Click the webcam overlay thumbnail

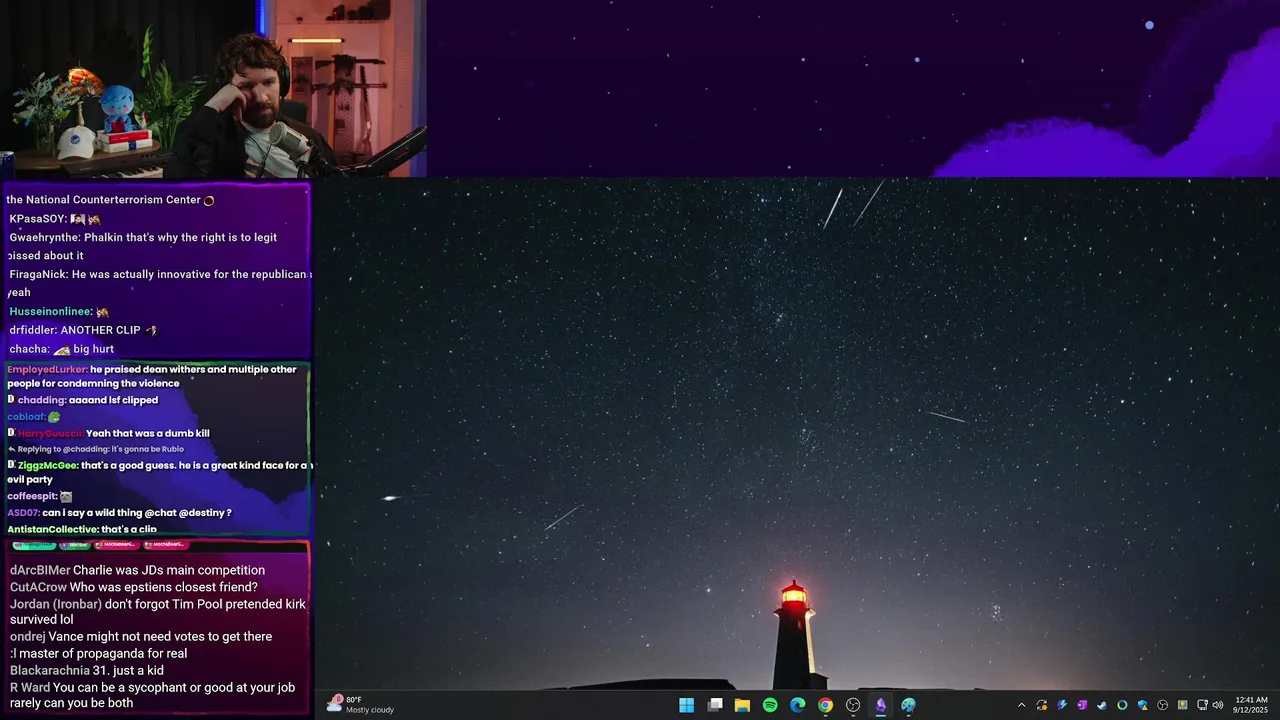[x=213, y=89]
